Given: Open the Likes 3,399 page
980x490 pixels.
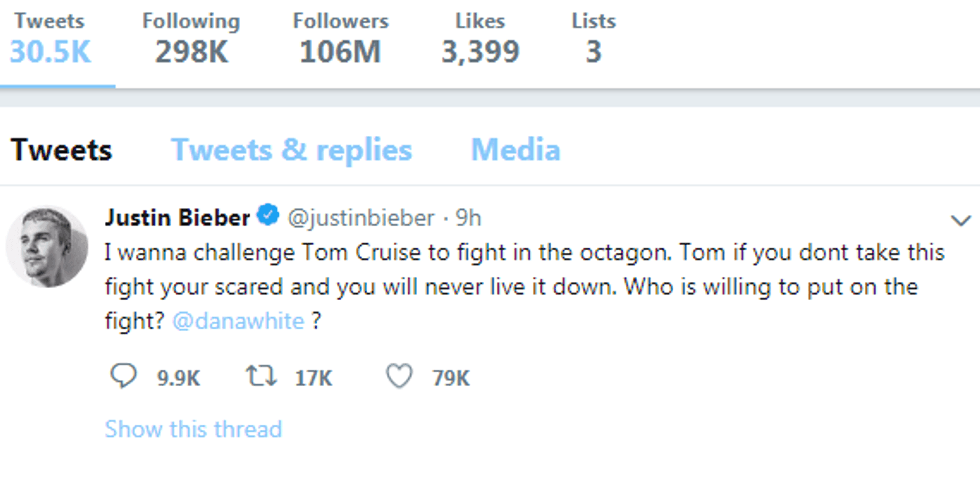Looking at the screenshot, I should (480, 38).
